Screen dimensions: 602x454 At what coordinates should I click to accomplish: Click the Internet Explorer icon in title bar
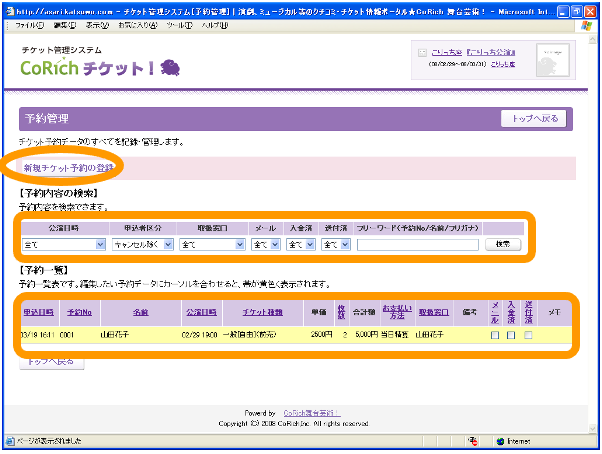point(9,8)
